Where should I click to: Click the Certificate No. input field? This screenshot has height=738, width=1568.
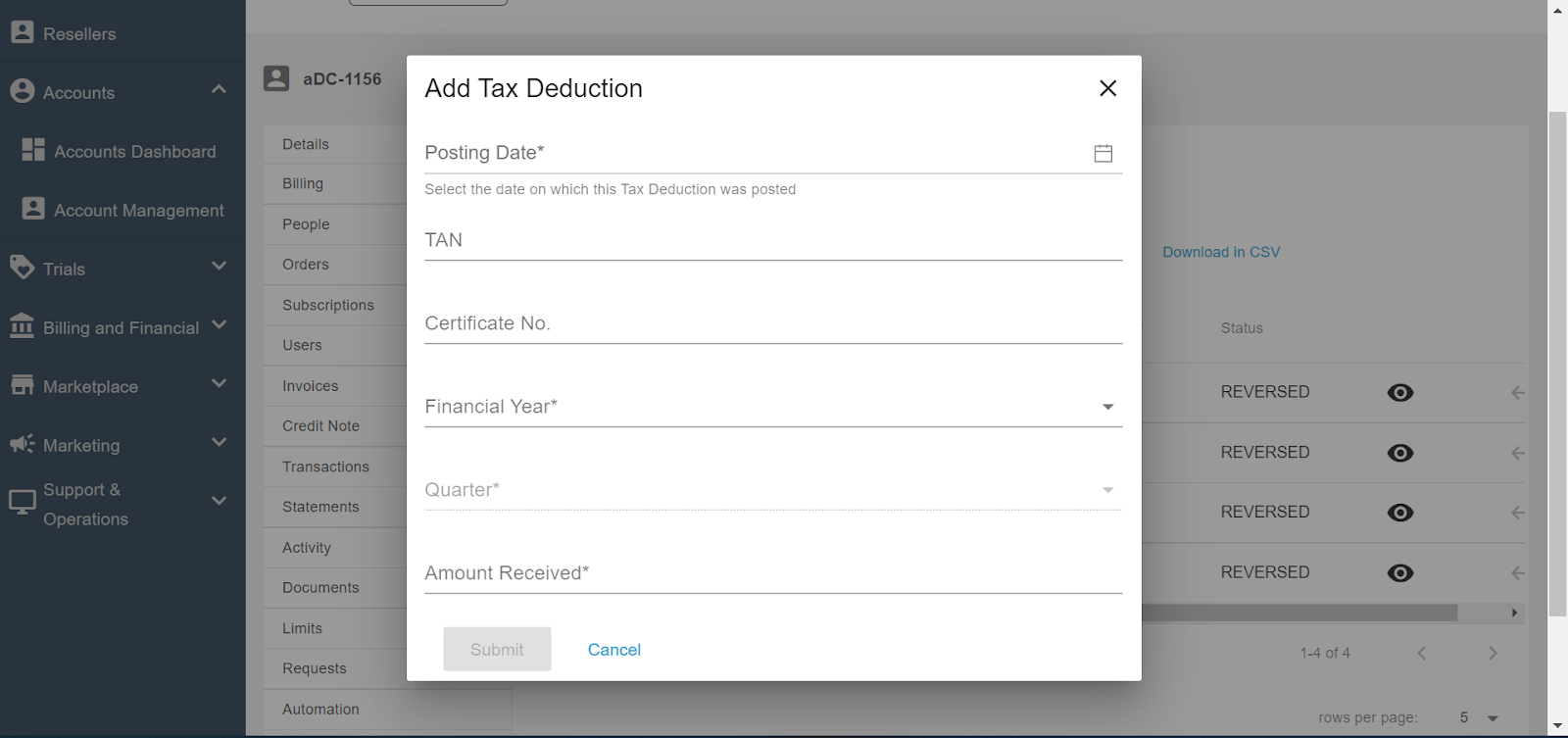(773, 323)
